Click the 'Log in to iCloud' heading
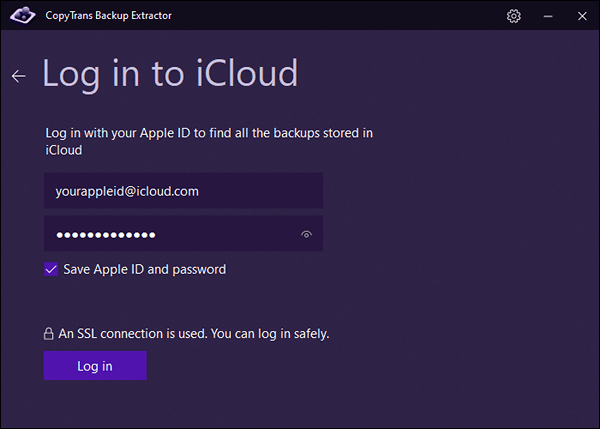Viewport: 600px width, 429px height. 170,74
